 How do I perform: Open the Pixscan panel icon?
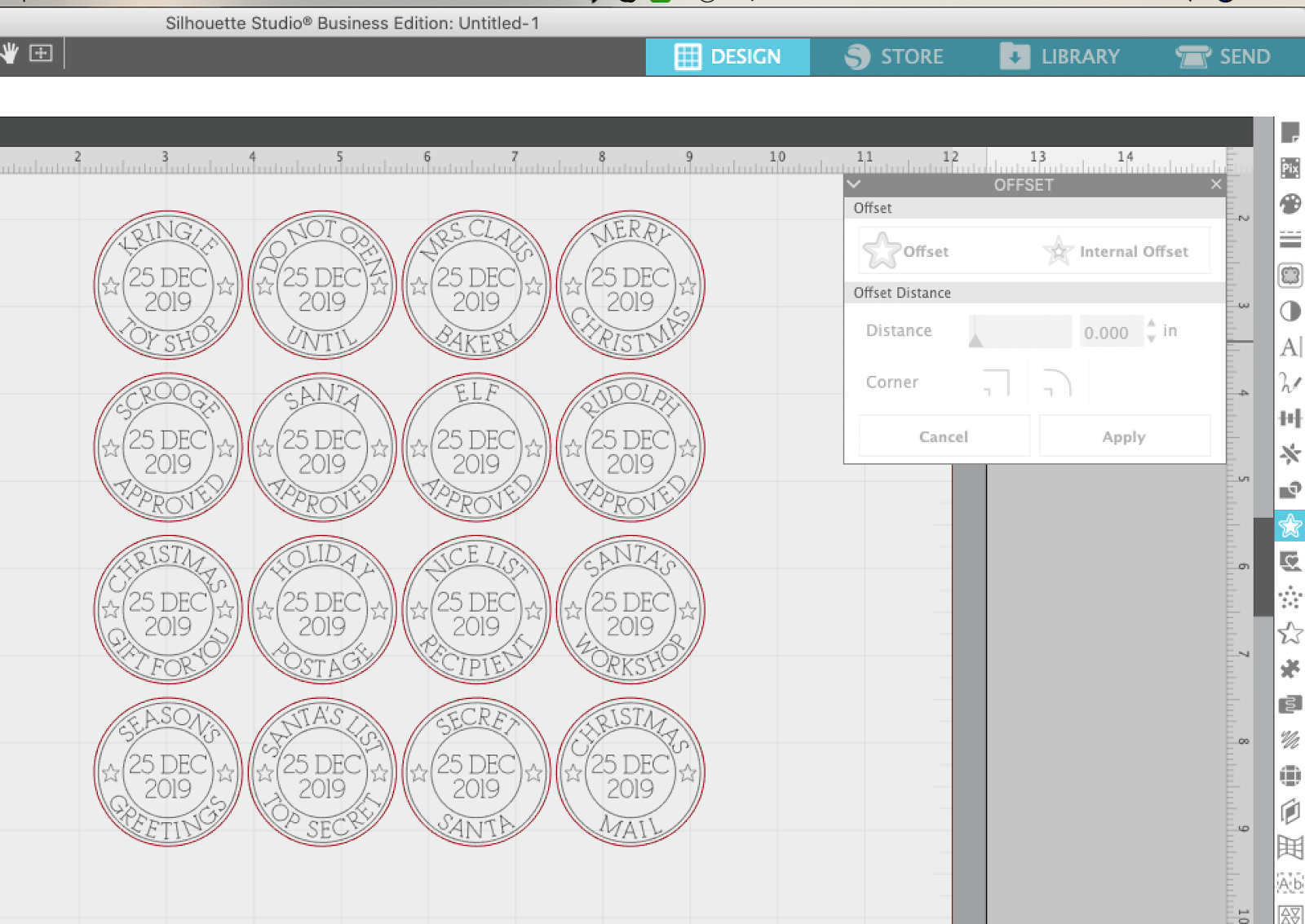point(1290,168)
